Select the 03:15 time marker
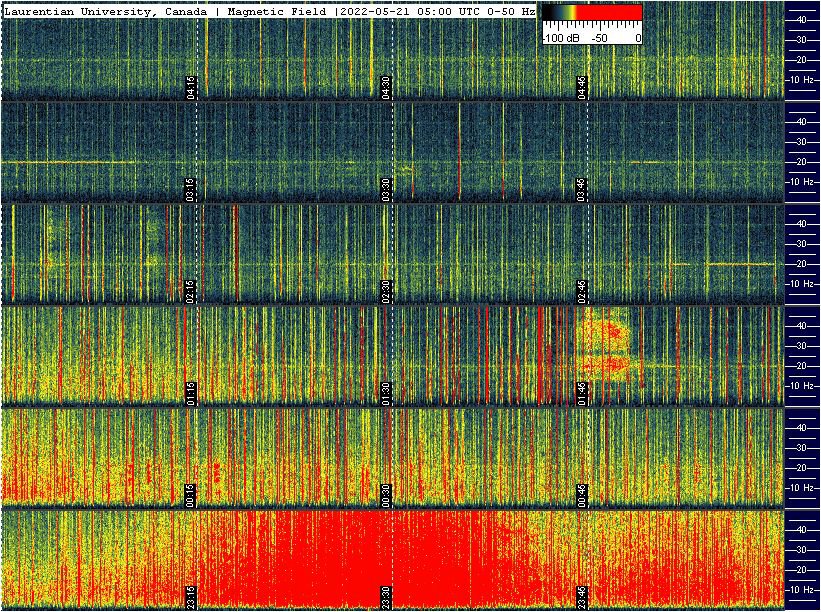 pyautogui.click(x=190, y=188)
